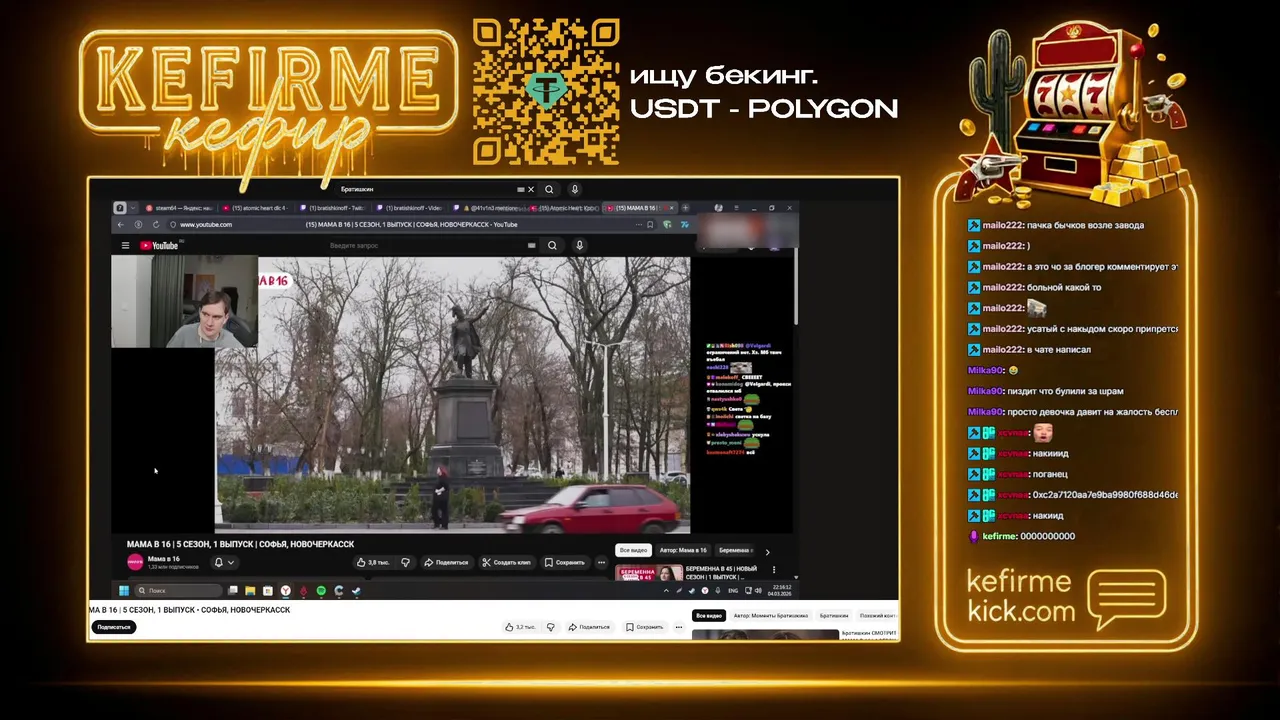Switch to the "(1) bratishkinoff - Video" tab
The width and height of the screenshot is (1280, 720).
point(411,208)
